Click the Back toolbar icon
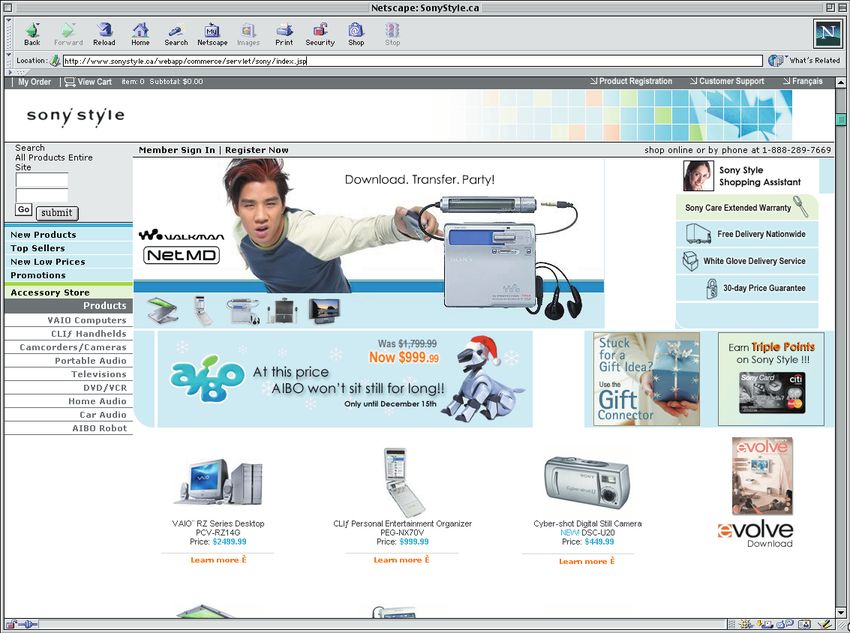Viewport: 850px width, 633px height. click(x=32, y=34)
